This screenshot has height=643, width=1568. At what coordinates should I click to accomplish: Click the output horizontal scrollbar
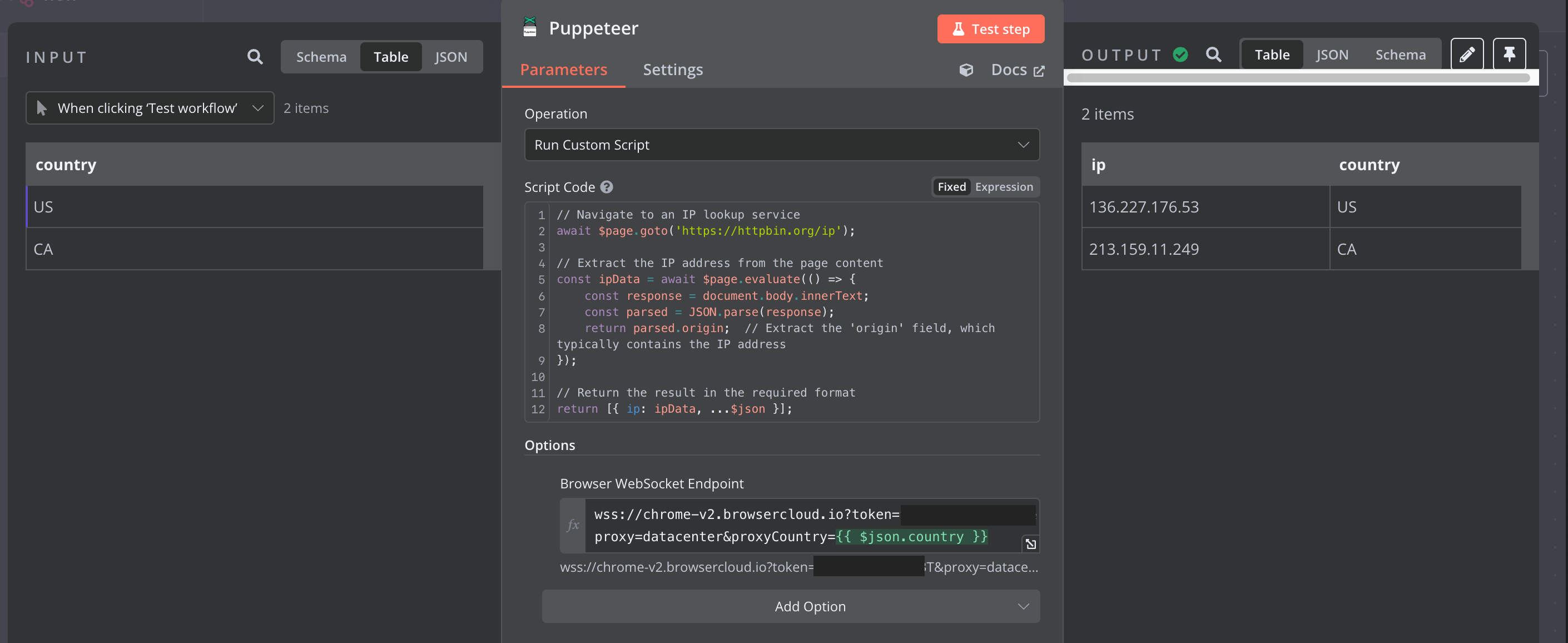click(x=1297, y=78)
